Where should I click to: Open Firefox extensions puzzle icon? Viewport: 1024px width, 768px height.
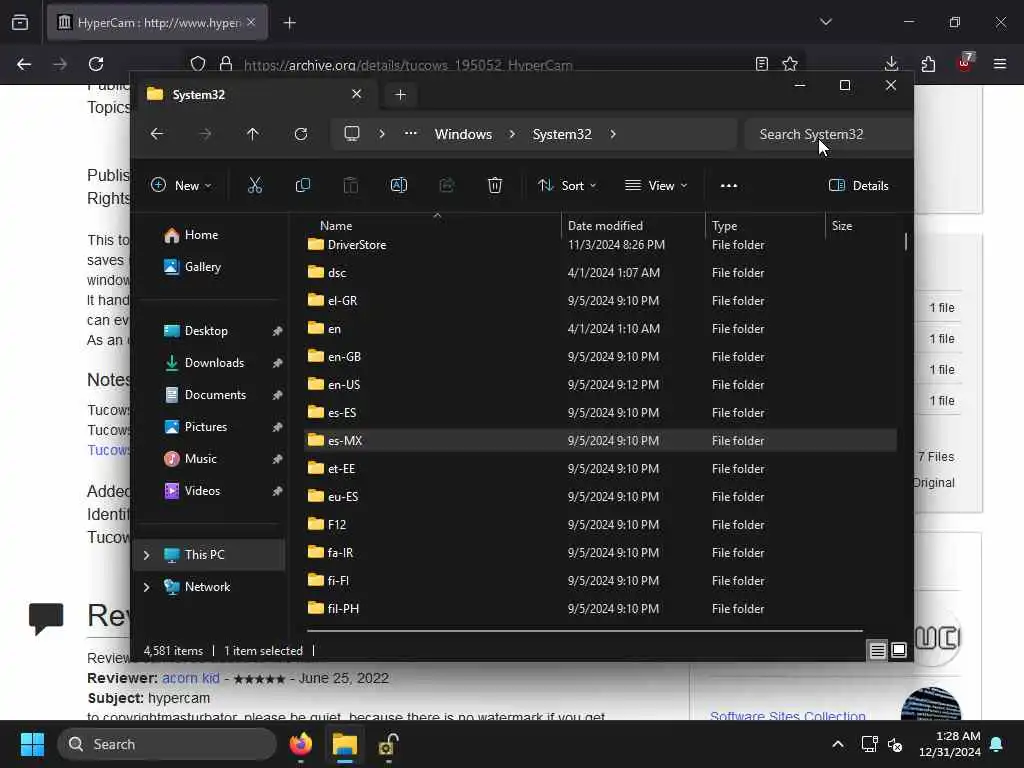tap(928, 64)
